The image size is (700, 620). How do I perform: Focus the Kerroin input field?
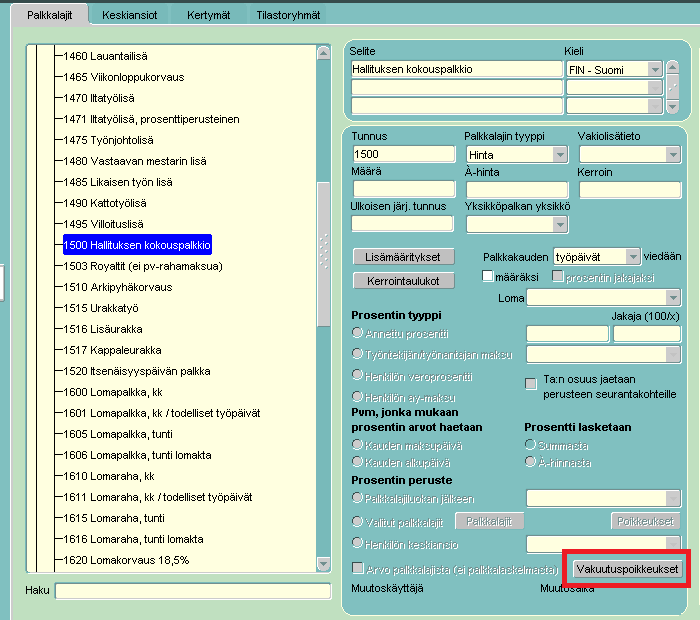[x=630, y=190]
